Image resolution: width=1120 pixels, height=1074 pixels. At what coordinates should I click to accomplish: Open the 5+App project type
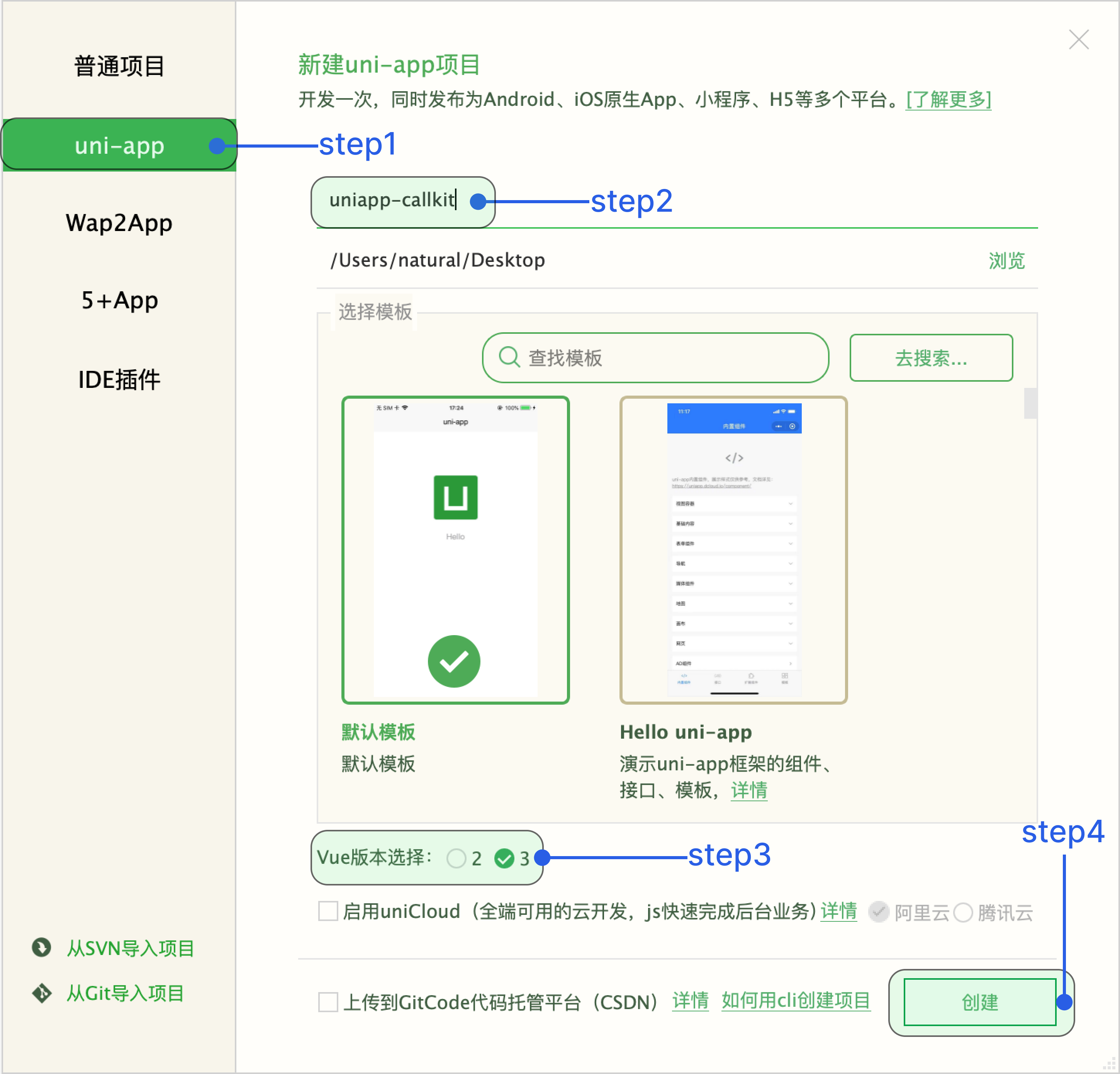coord(119,301)
